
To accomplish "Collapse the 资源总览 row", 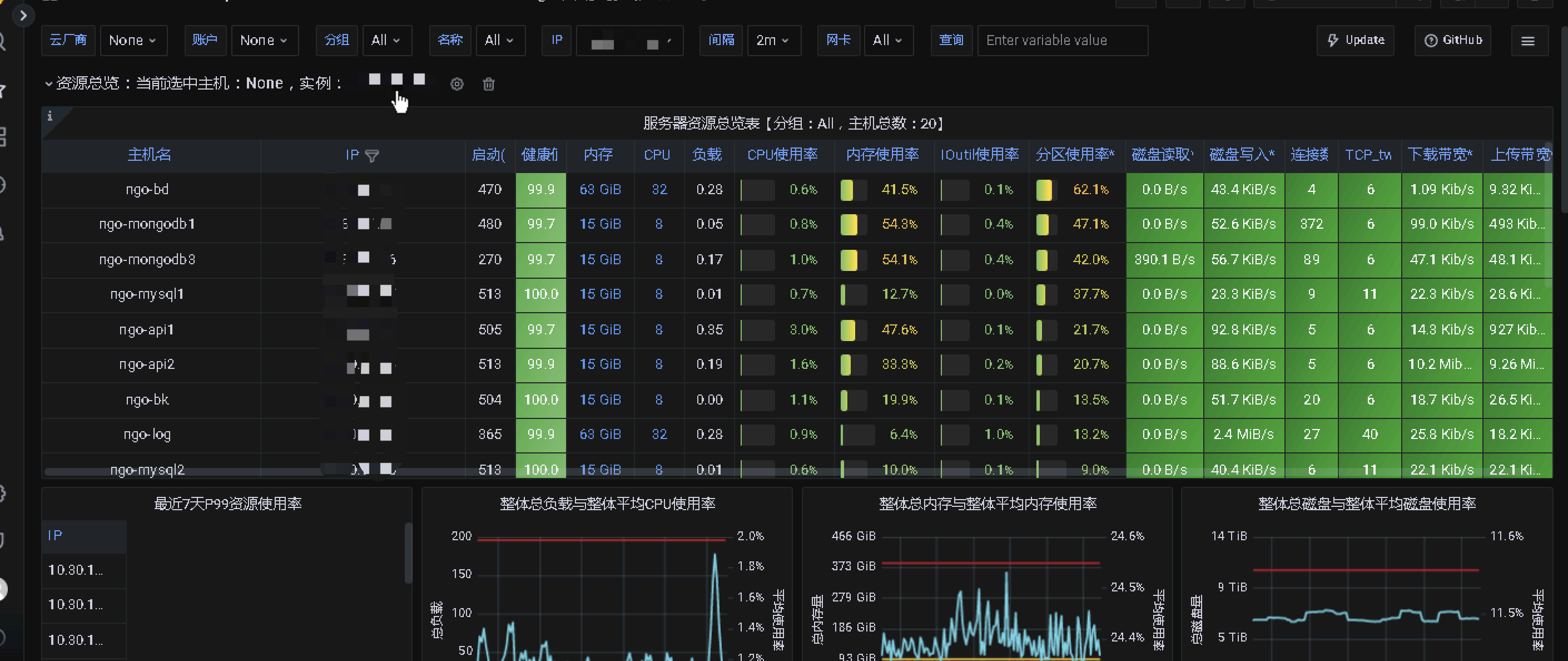I will (x=49, y=83).
